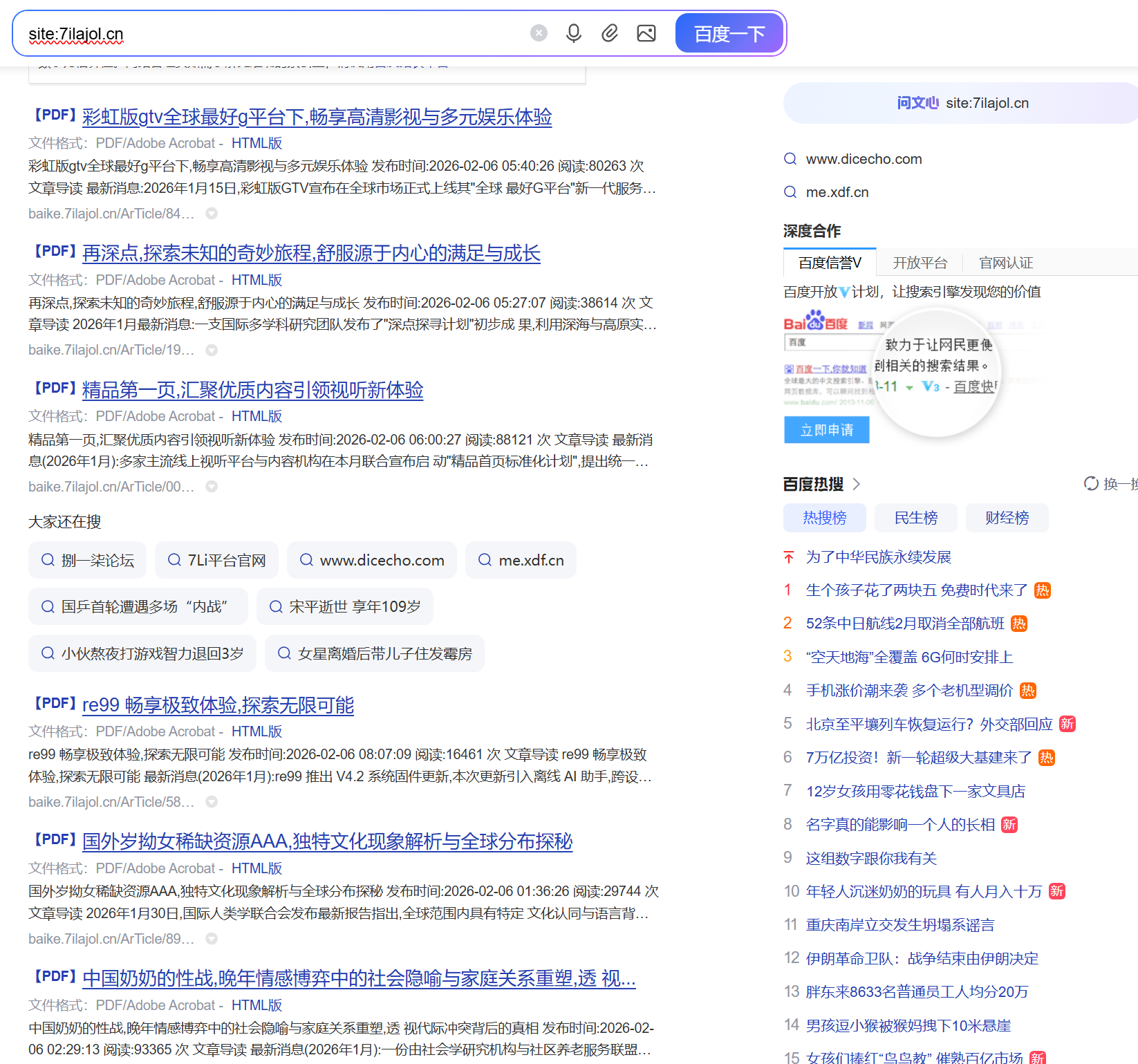
Task: Click the magnifier icon beside www.dicecho.com suggestion
Action: click(x=790, y=158)
